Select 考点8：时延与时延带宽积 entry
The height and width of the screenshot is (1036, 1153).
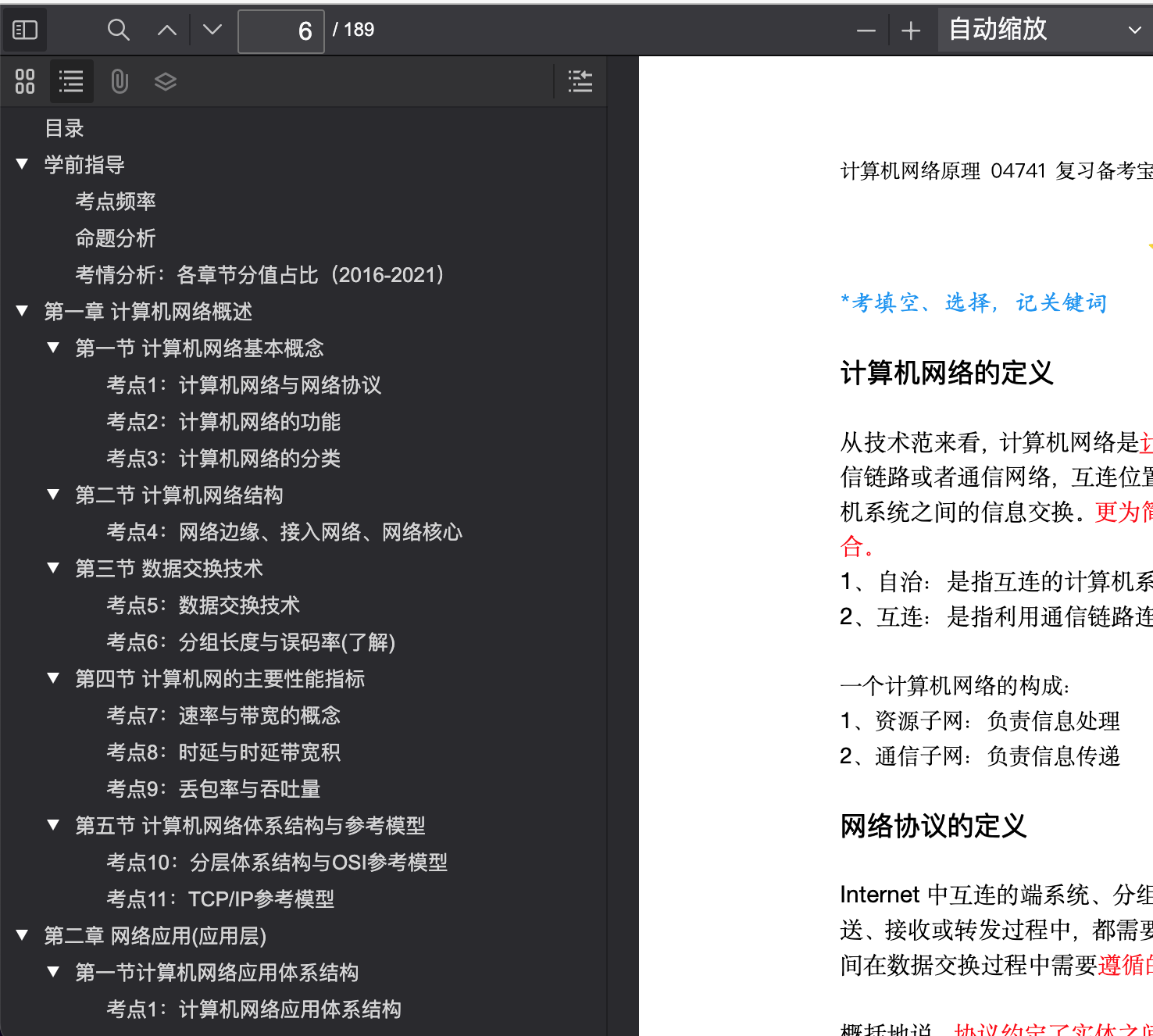point(223,752)
